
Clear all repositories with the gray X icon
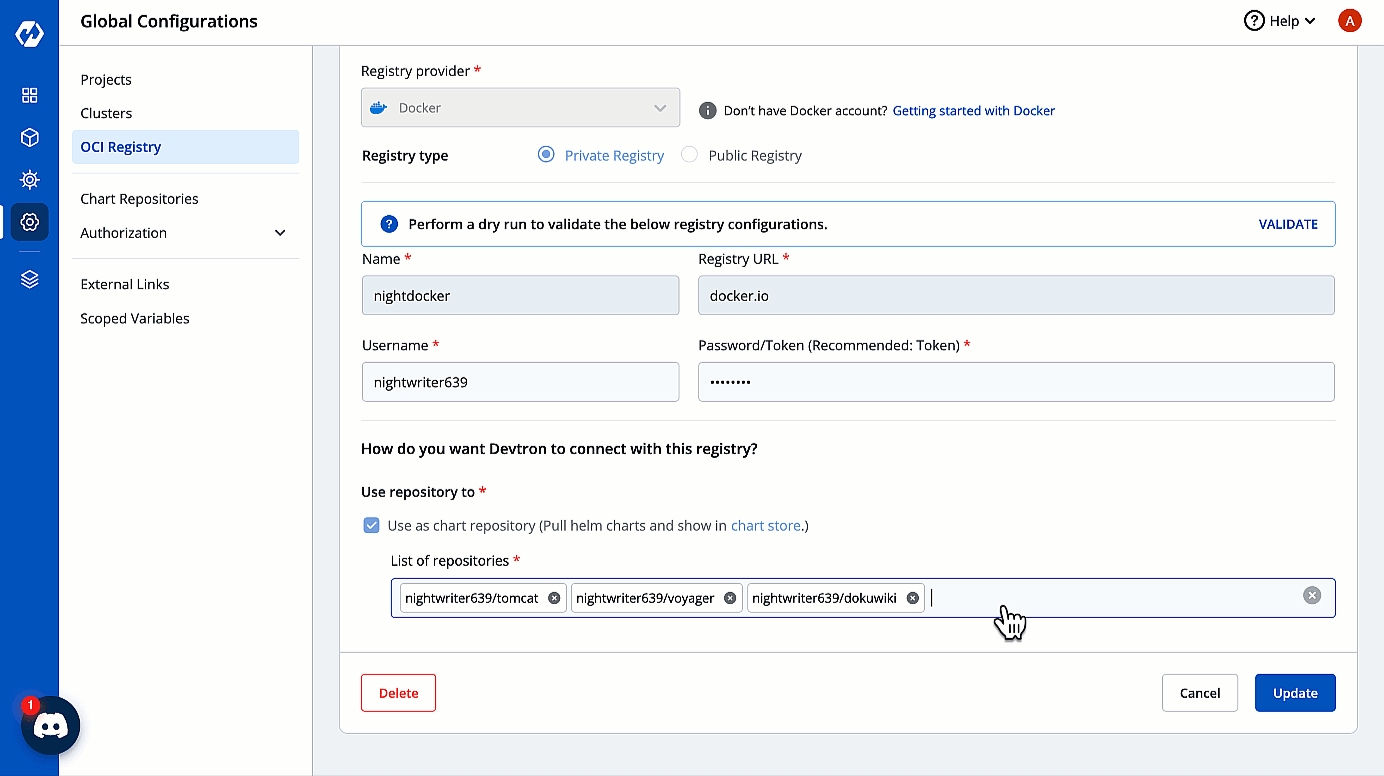[1312, 596]
